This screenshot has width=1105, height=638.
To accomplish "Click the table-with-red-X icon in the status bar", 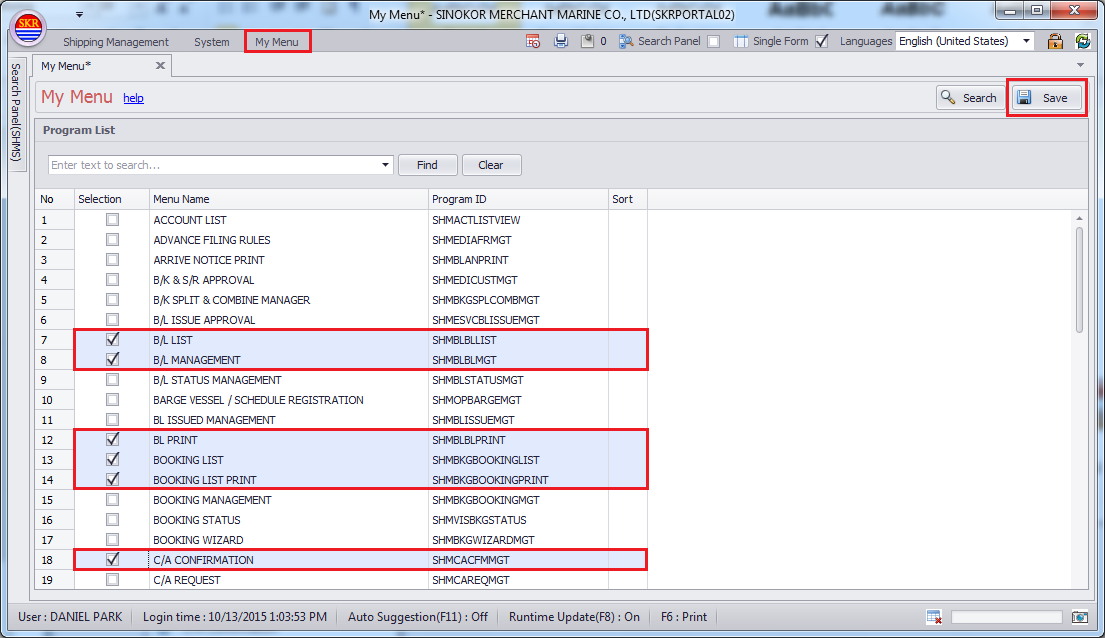I will (x=934, y=617).
